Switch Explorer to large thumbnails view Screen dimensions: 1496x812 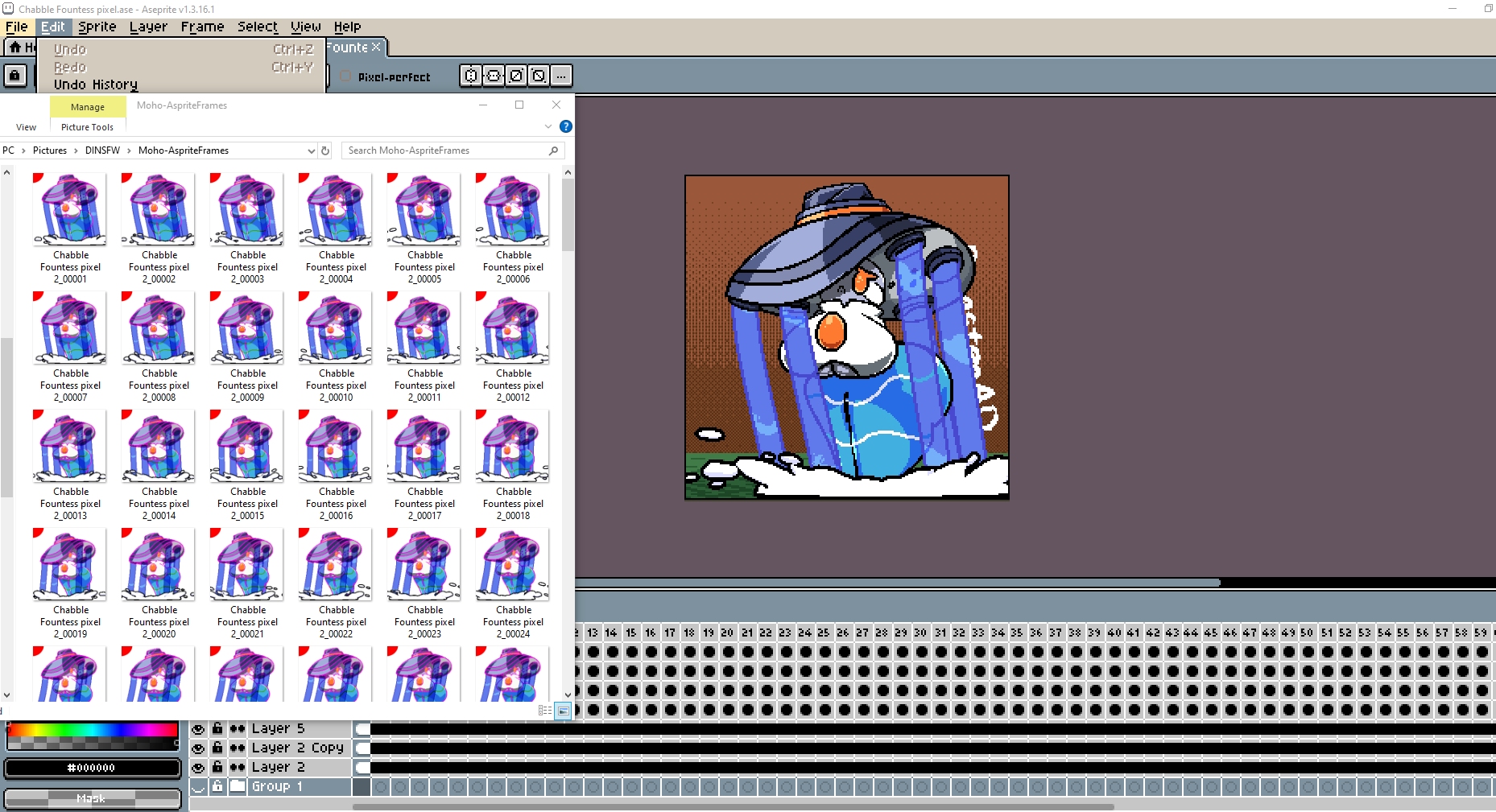tap(563, 711)
